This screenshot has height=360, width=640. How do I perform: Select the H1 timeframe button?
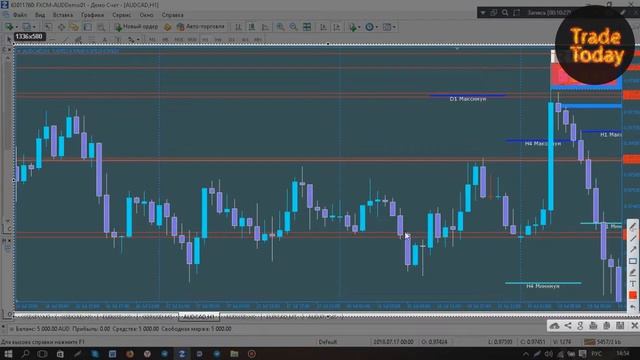[x=205, y=40]
